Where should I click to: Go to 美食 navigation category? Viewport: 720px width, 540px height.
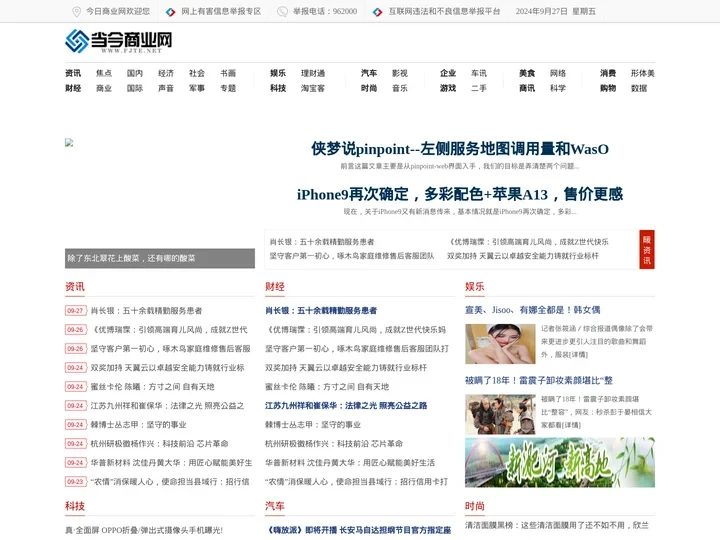click(527, 73)
